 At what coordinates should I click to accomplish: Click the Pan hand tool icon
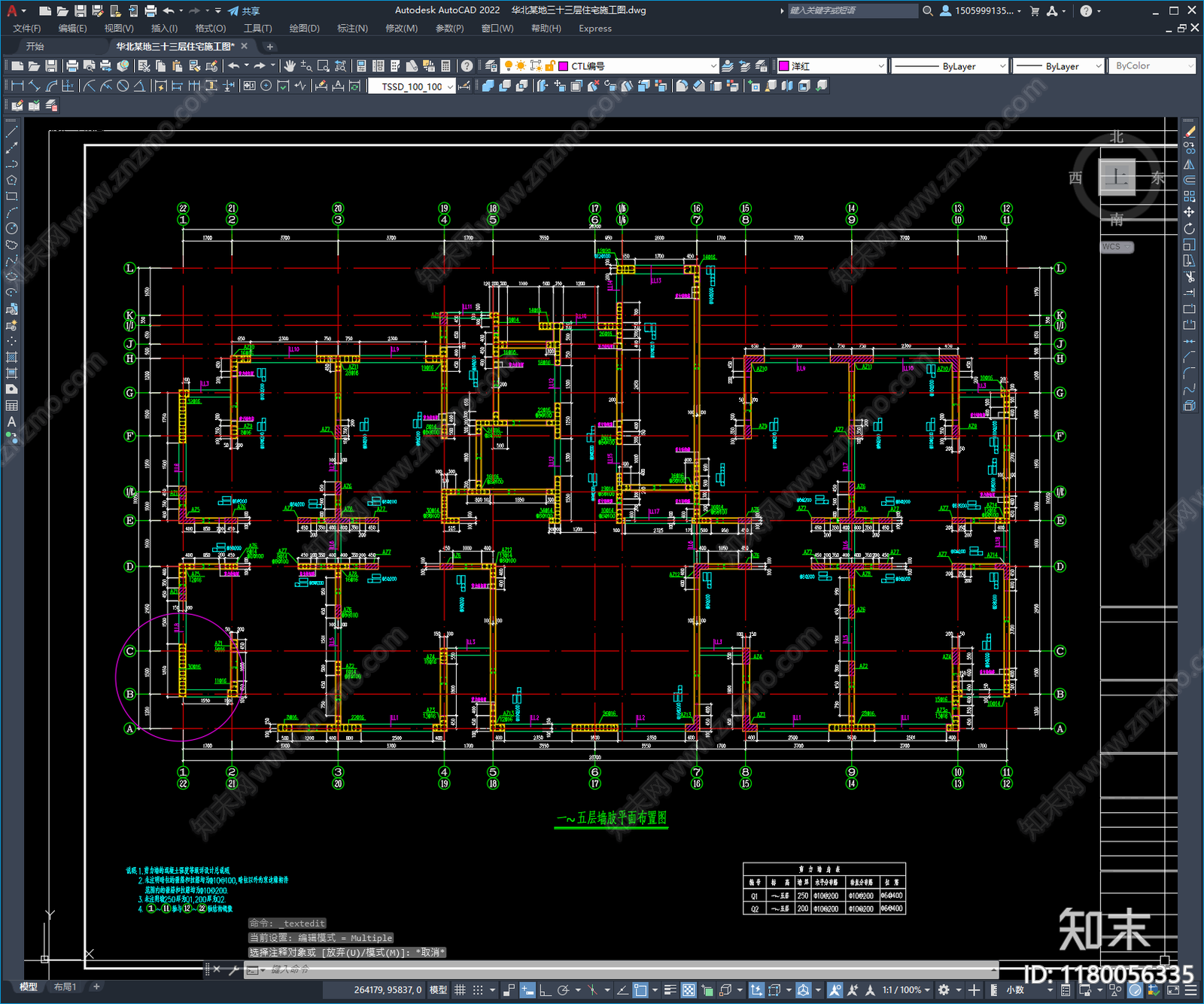(290, 66)
